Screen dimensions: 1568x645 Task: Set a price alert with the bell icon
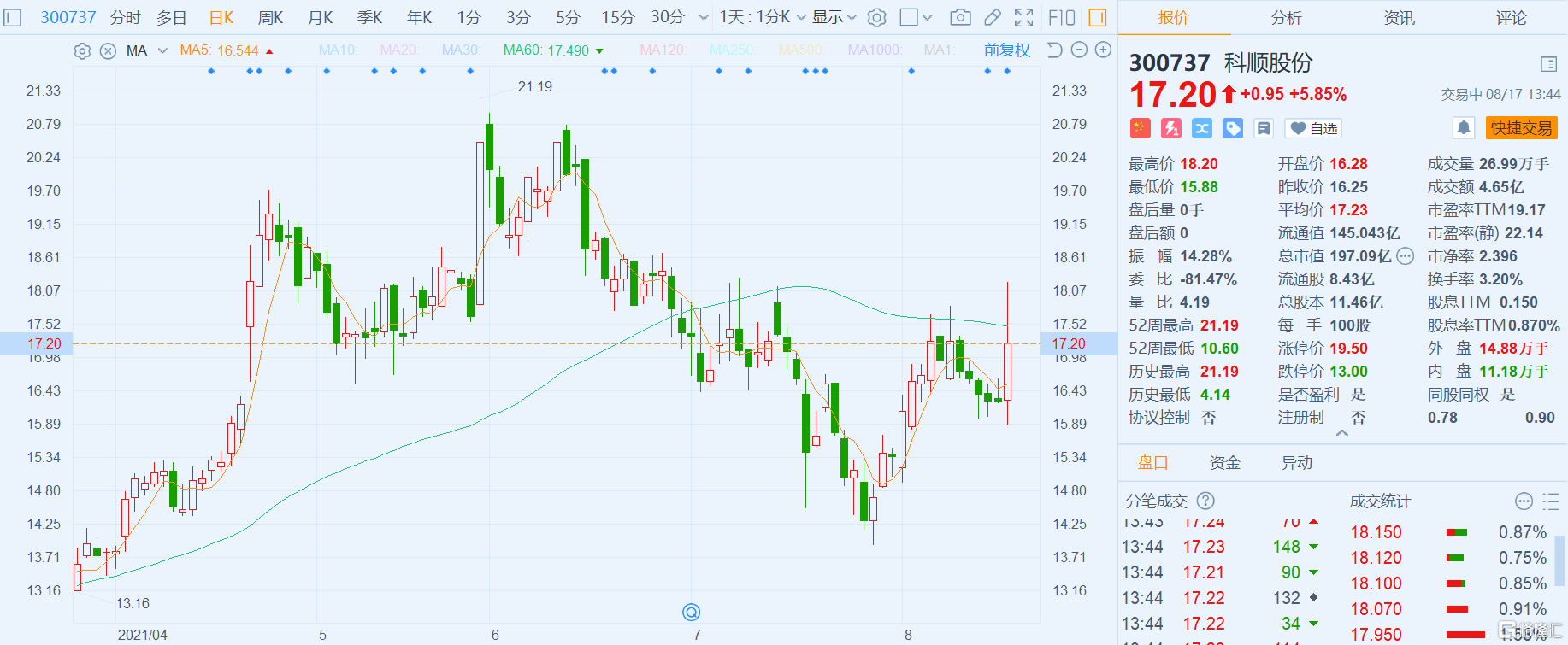click(1464, 128)
